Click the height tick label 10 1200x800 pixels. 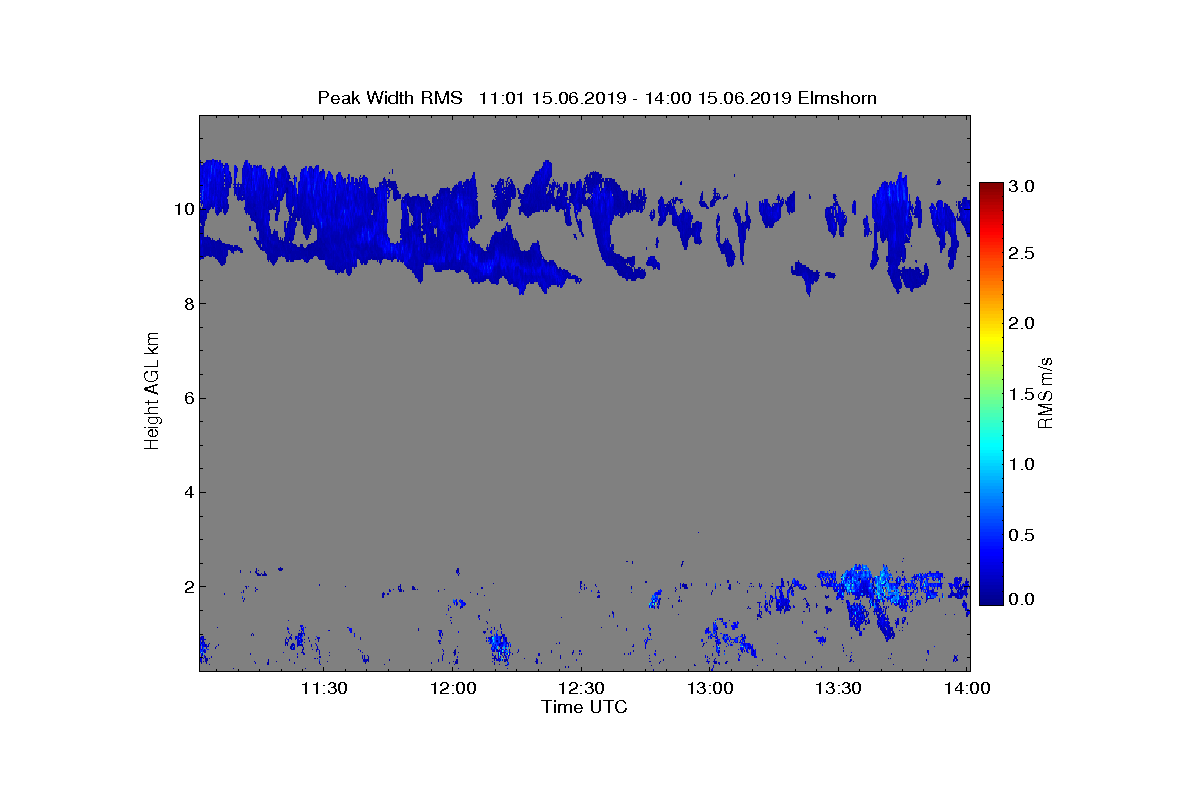tap(183, 209)
